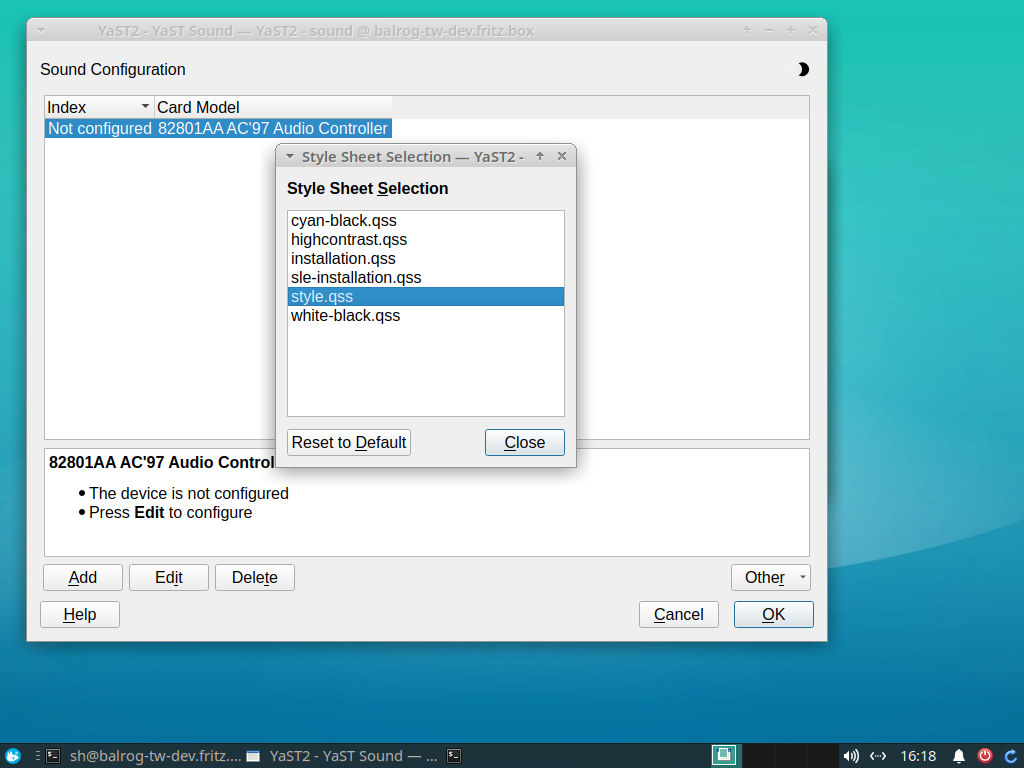
Task: Select the 82801AA AC'97 Audio Controller row
Action: (x=218, y=128)
